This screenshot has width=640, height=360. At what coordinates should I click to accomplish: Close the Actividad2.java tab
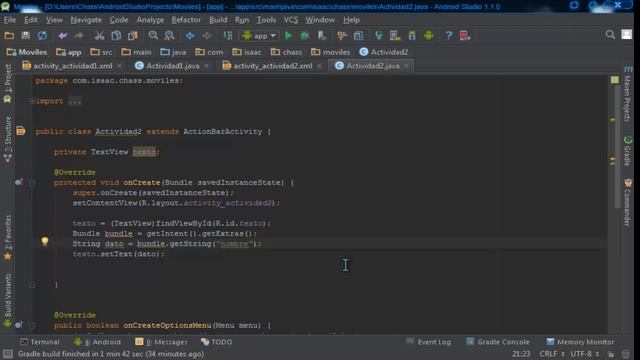pyautogui.click(x=406, y=66)
